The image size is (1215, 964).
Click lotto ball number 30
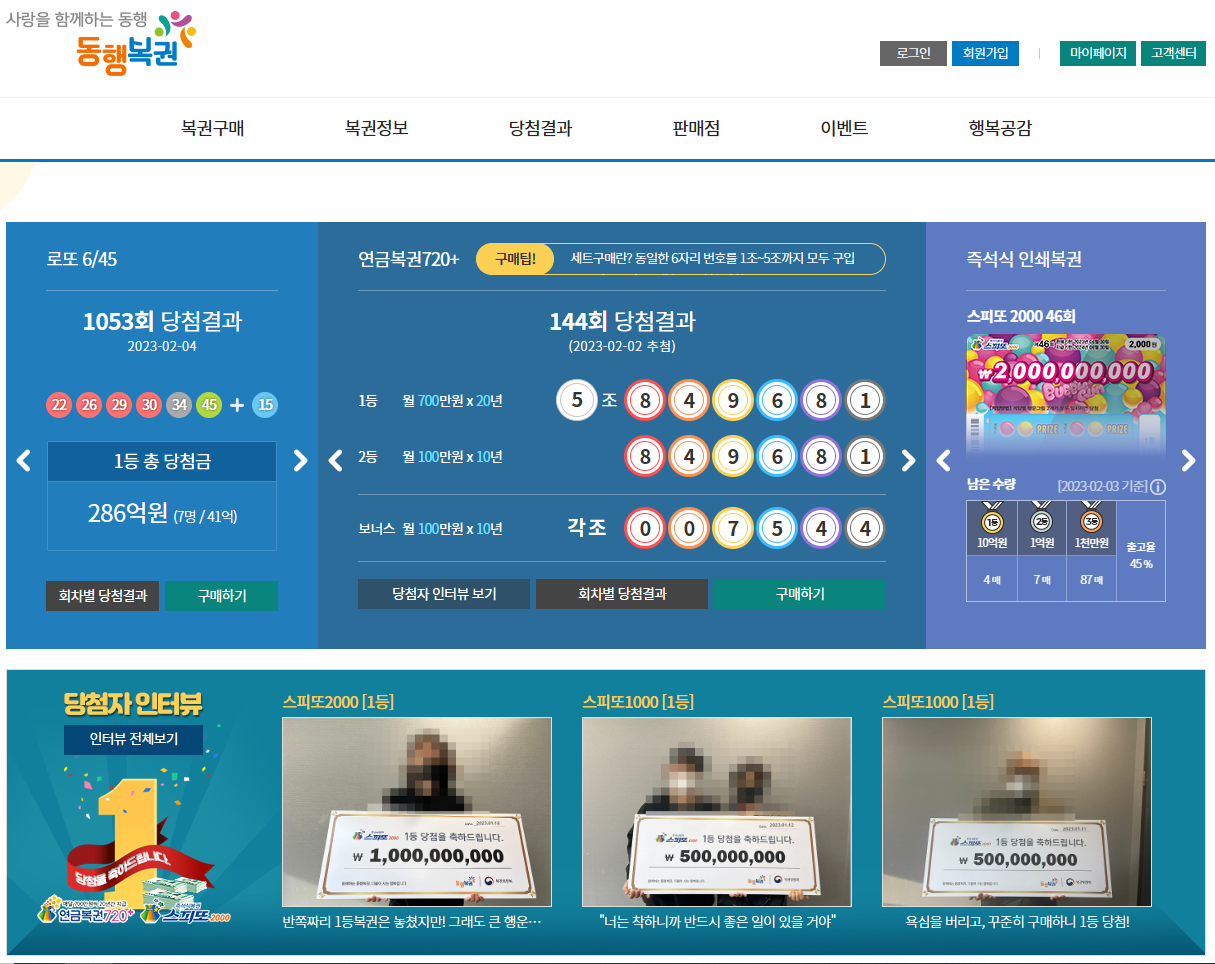pyautogui.click(x=149, y=405)
